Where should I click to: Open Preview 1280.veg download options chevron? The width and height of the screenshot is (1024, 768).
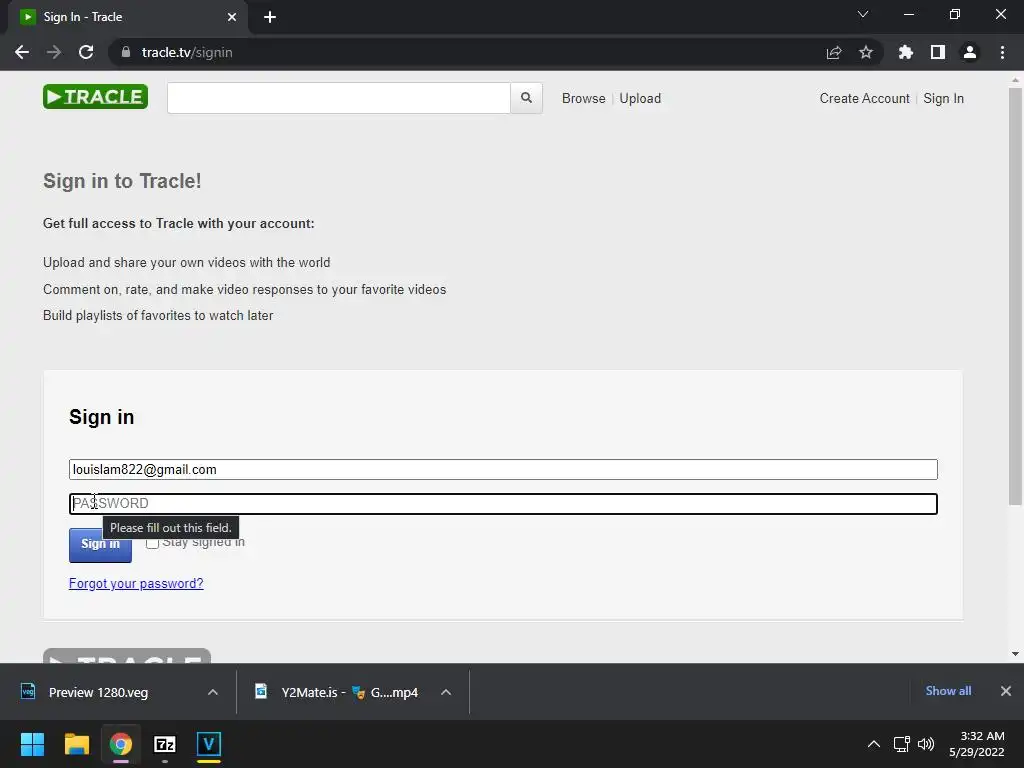(x=213, y=692)
